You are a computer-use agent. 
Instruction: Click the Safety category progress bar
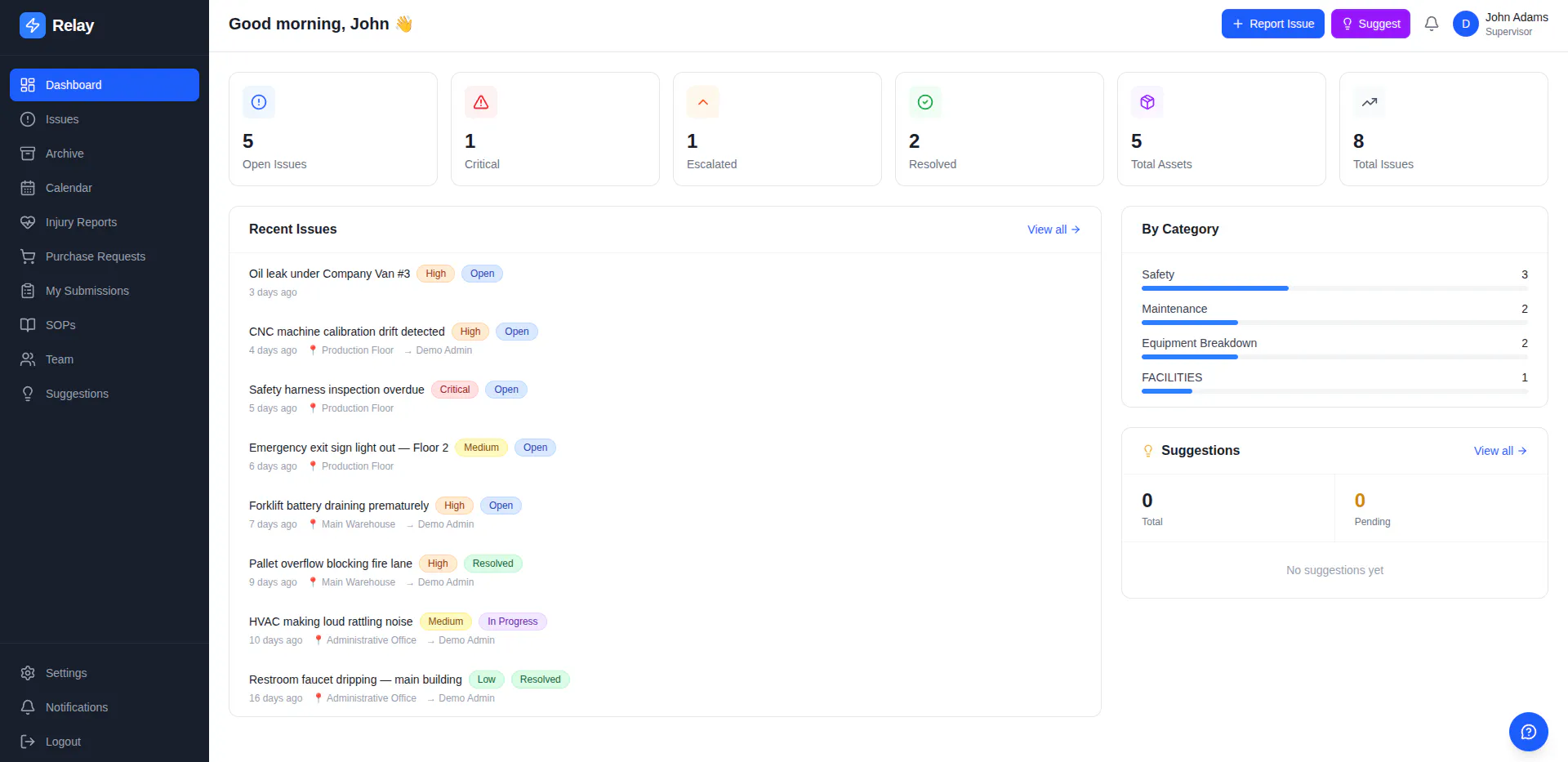(1334, 288)
